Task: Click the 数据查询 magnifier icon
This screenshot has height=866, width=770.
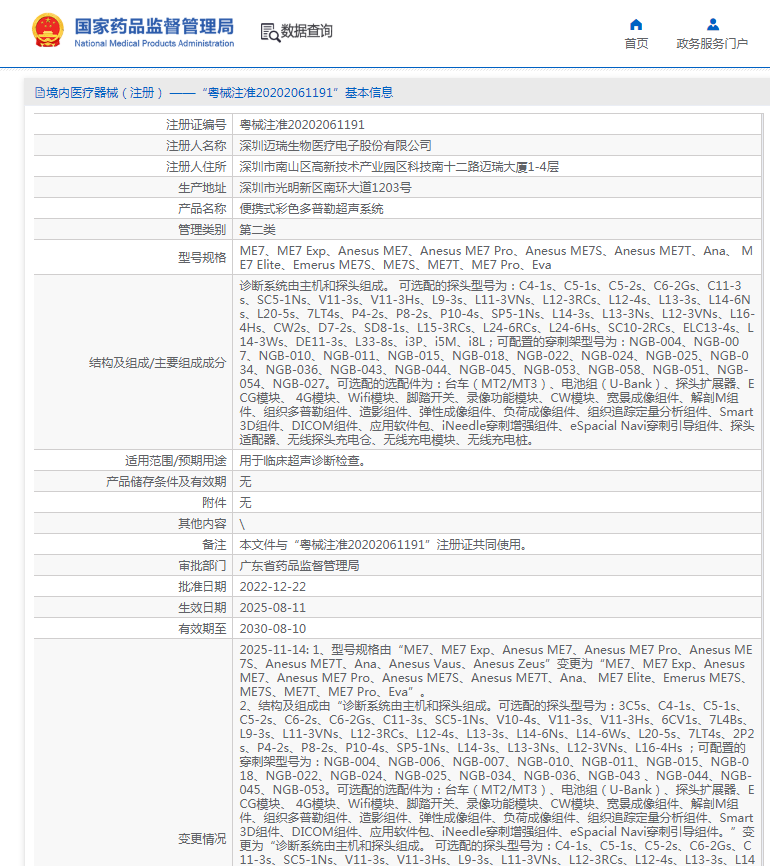Action: [270, 32]
